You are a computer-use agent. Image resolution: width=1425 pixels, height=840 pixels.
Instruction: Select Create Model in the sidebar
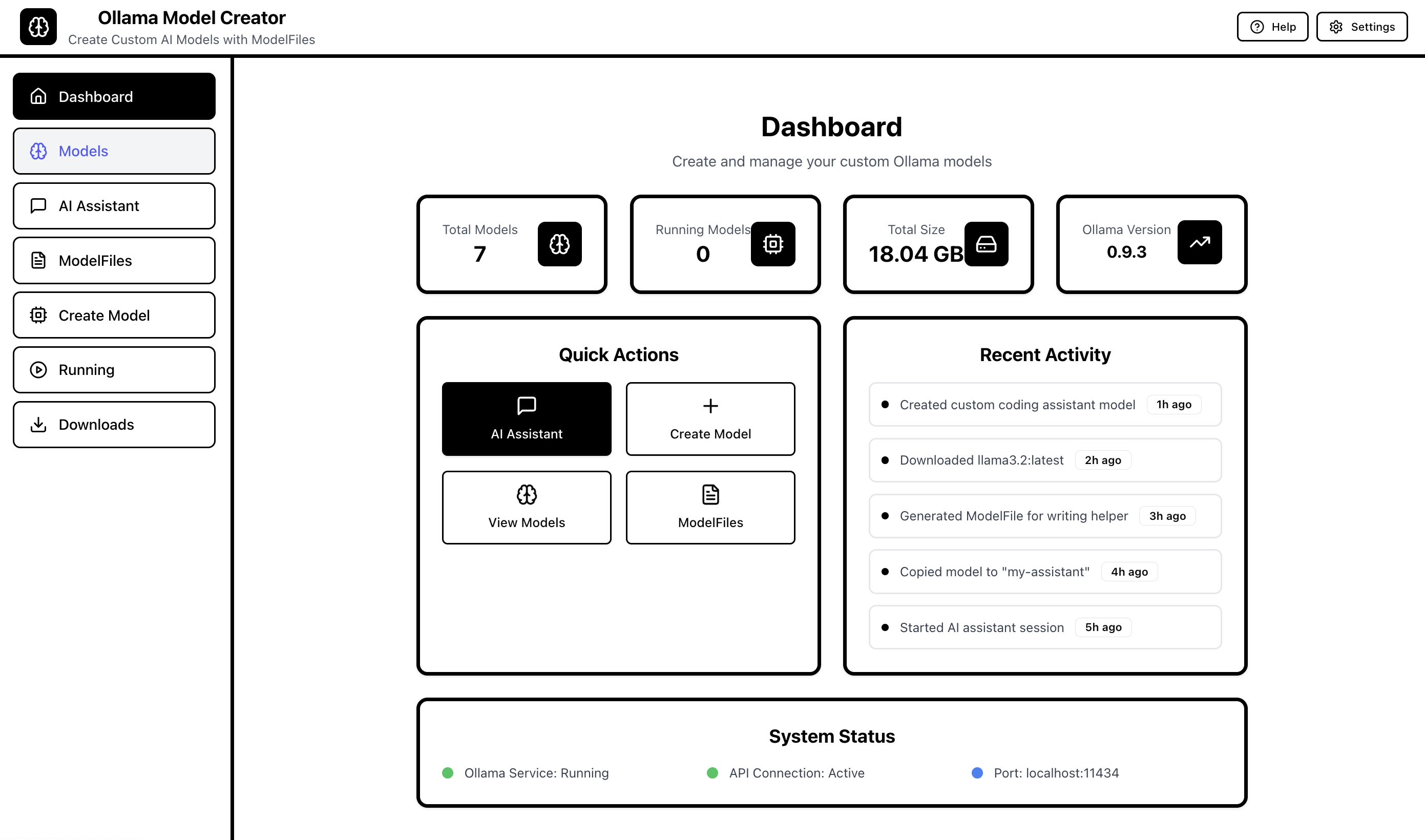coord(114,316)
